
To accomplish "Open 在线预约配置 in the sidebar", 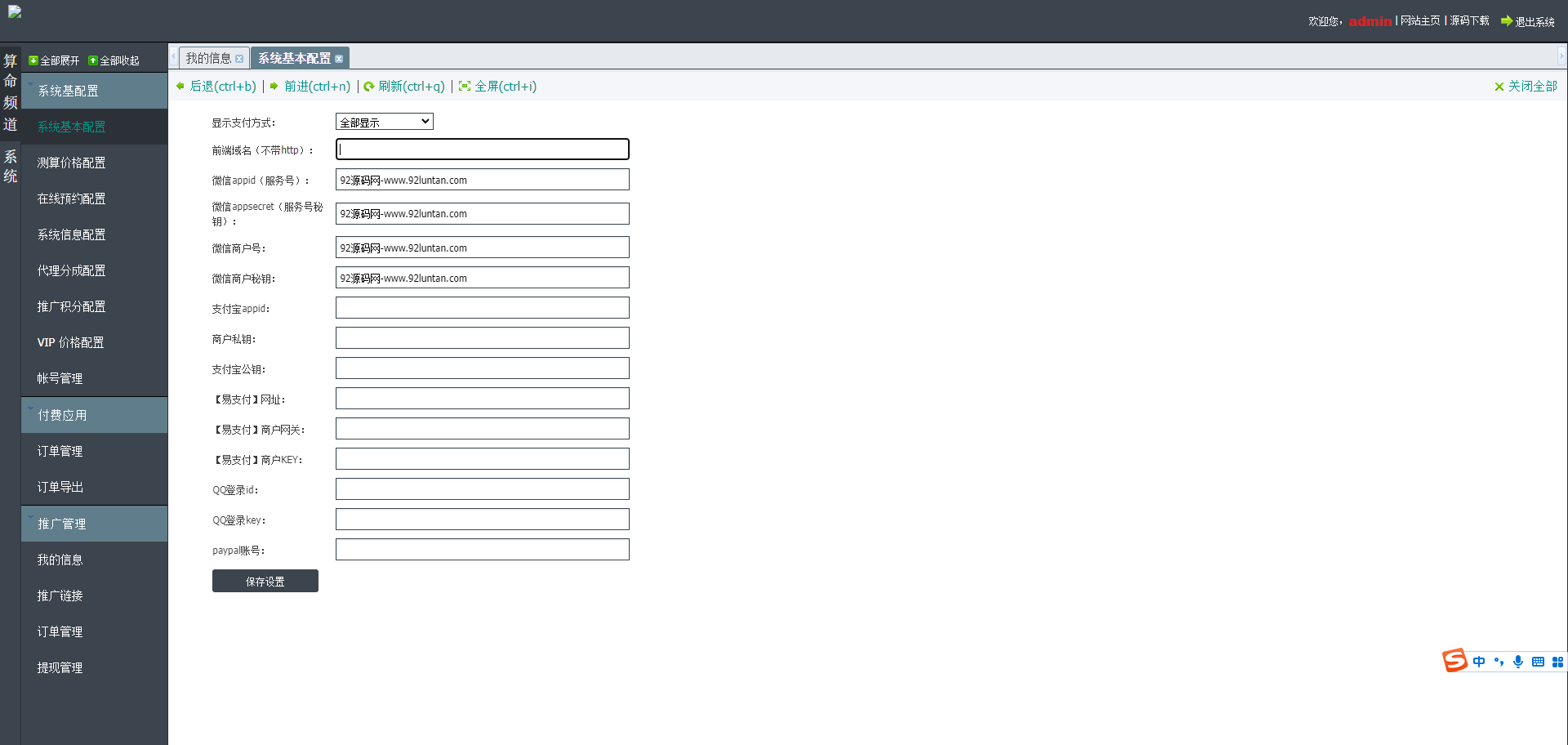I will tap(95, 199).
